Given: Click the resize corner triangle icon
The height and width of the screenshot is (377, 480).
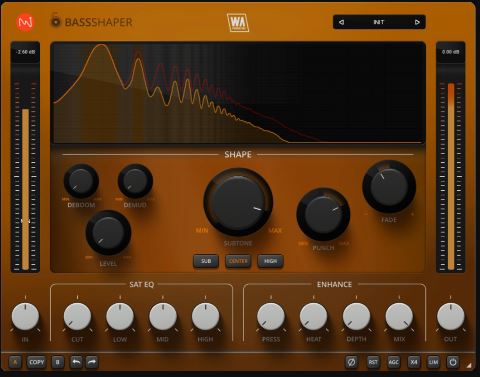Looking at the screenshot, I should click(x=469, y=365).
